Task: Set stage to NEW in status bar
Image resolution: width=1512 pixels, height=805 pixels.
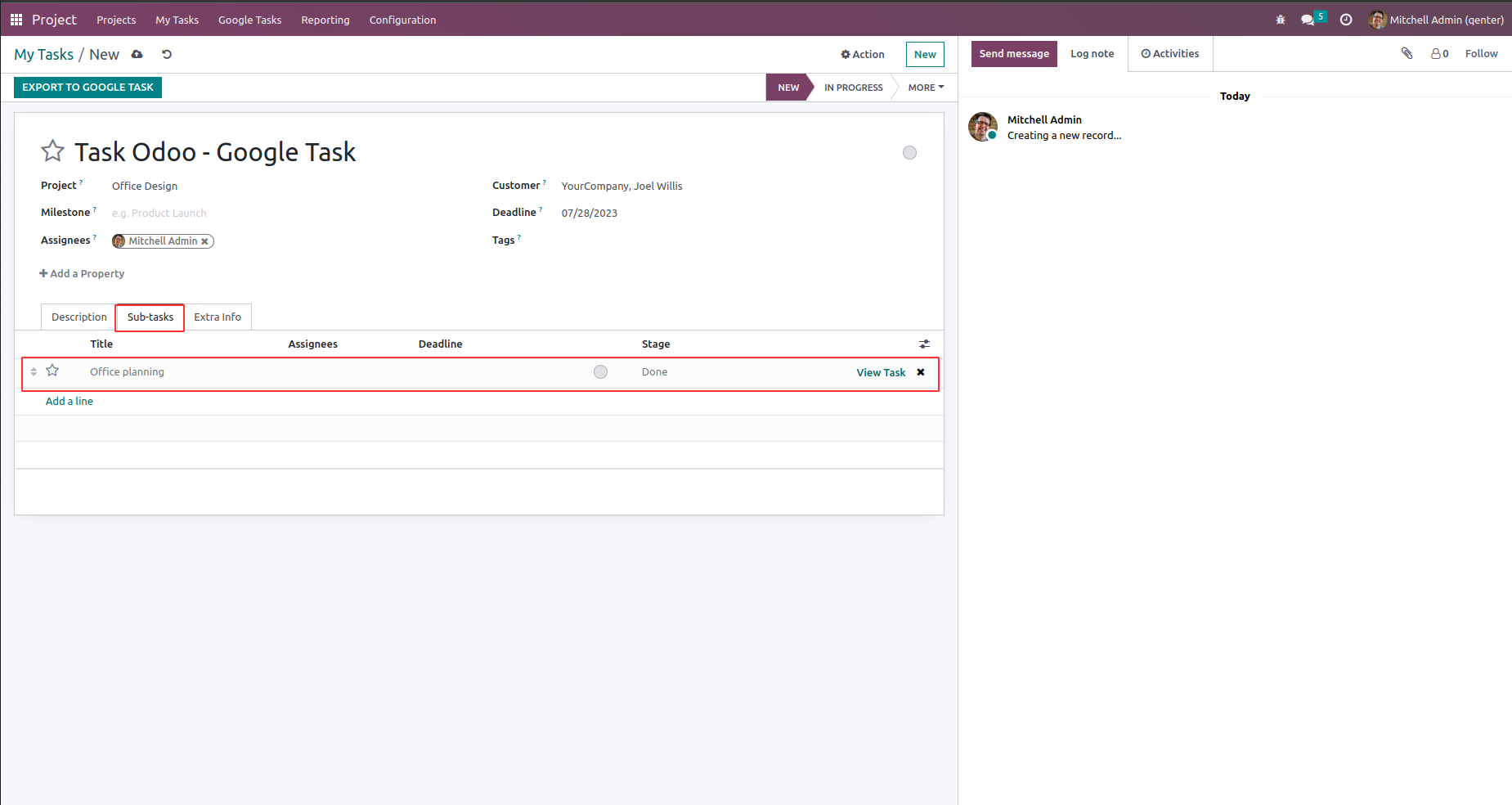Action: pyautogui.click(x=788, y=88)
